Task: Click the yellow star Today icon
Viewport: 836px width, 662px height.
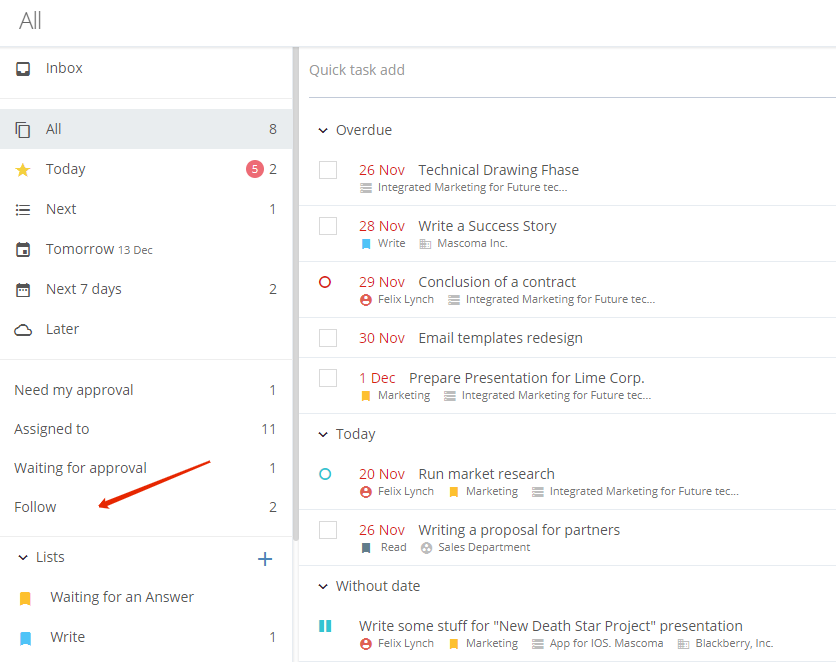Action: click(23, 170)
